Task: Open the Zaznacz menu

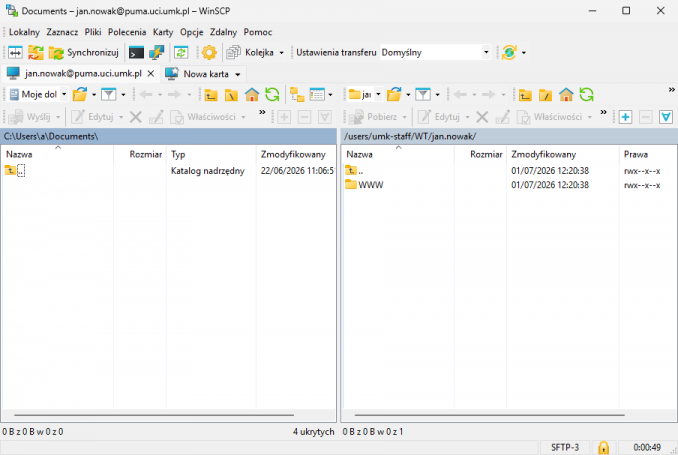Action: coord(62,32)
